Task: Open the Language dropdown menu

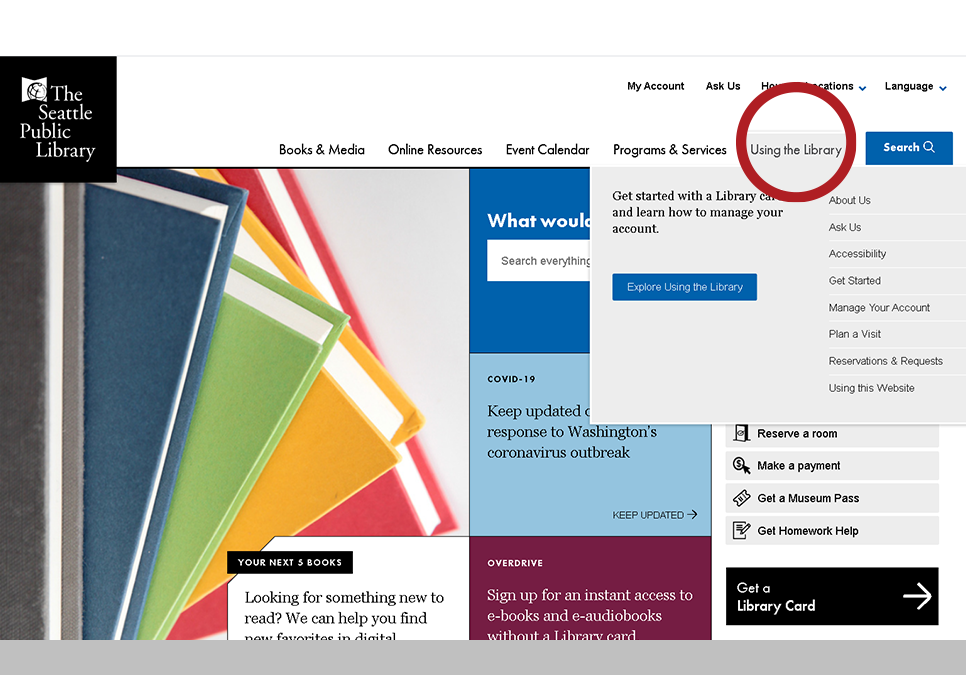Action: coord(913,86)
